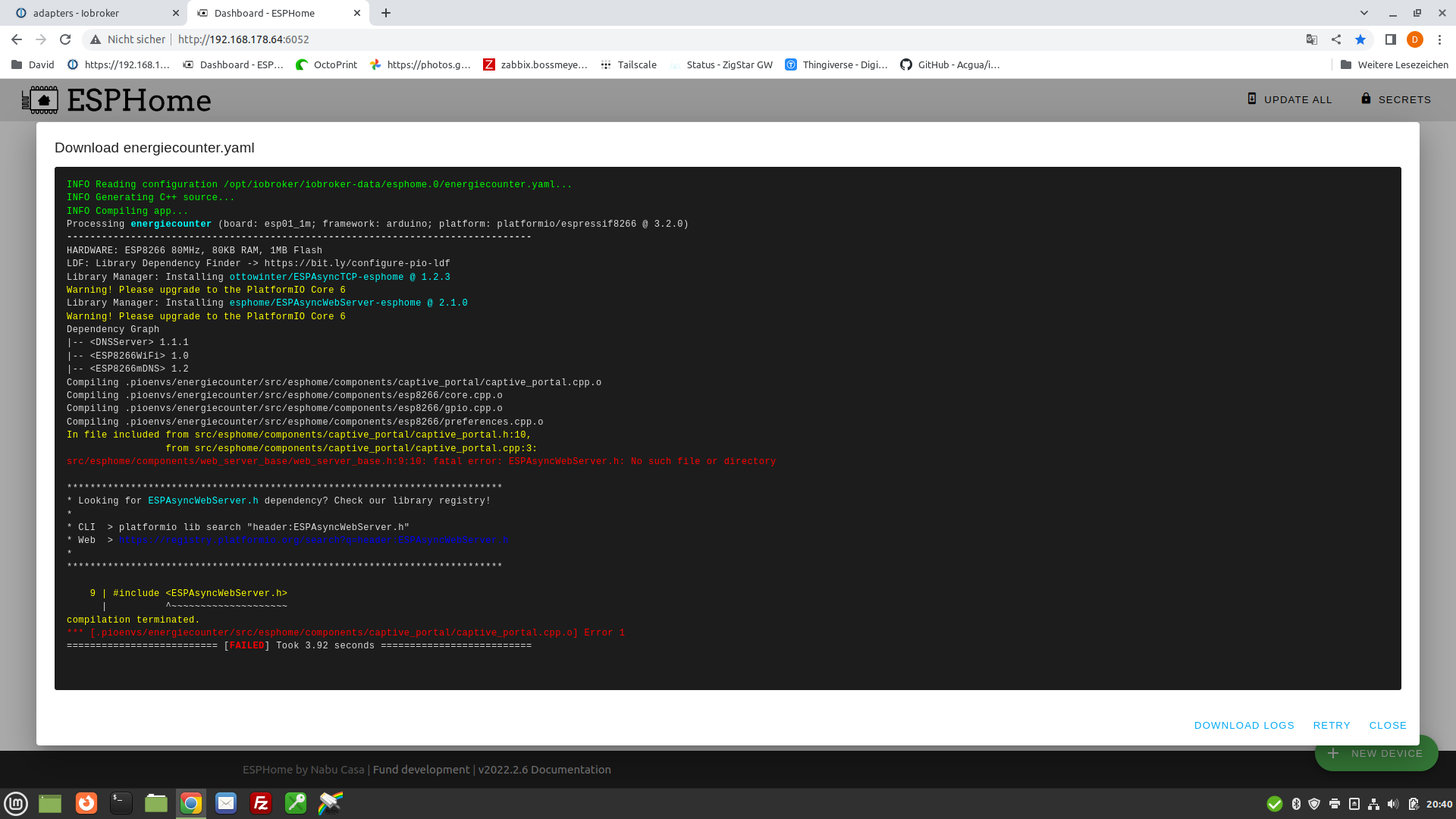Open the Chrome three-dot menu
1456x819 pixels.
coord(1439,39)
